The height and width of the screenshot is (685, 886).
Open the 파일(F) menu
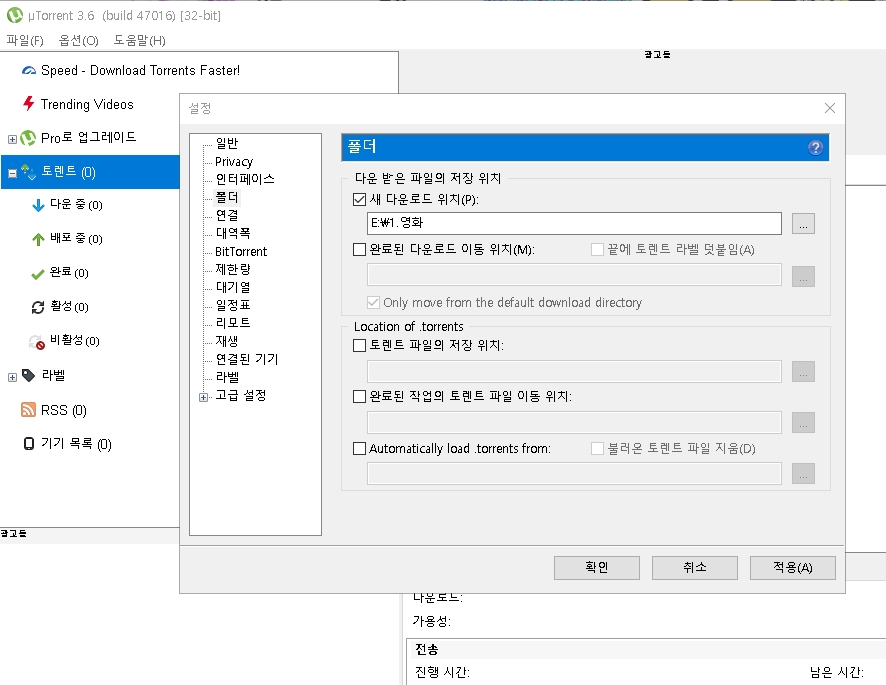pyautogui.click(x=25, y=41)
